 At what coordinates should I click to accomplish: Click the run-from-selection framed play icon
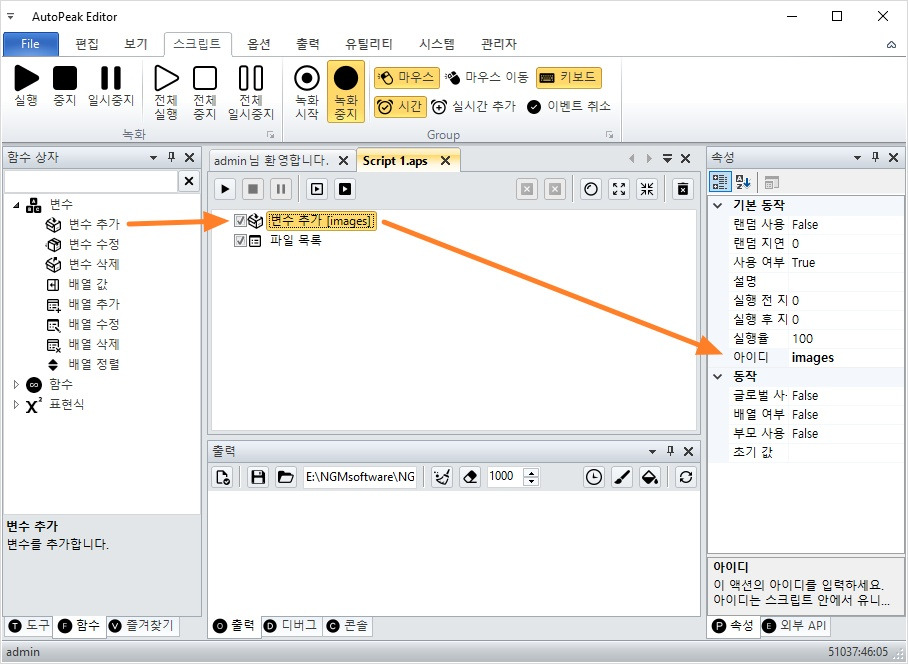click(317, 189)
